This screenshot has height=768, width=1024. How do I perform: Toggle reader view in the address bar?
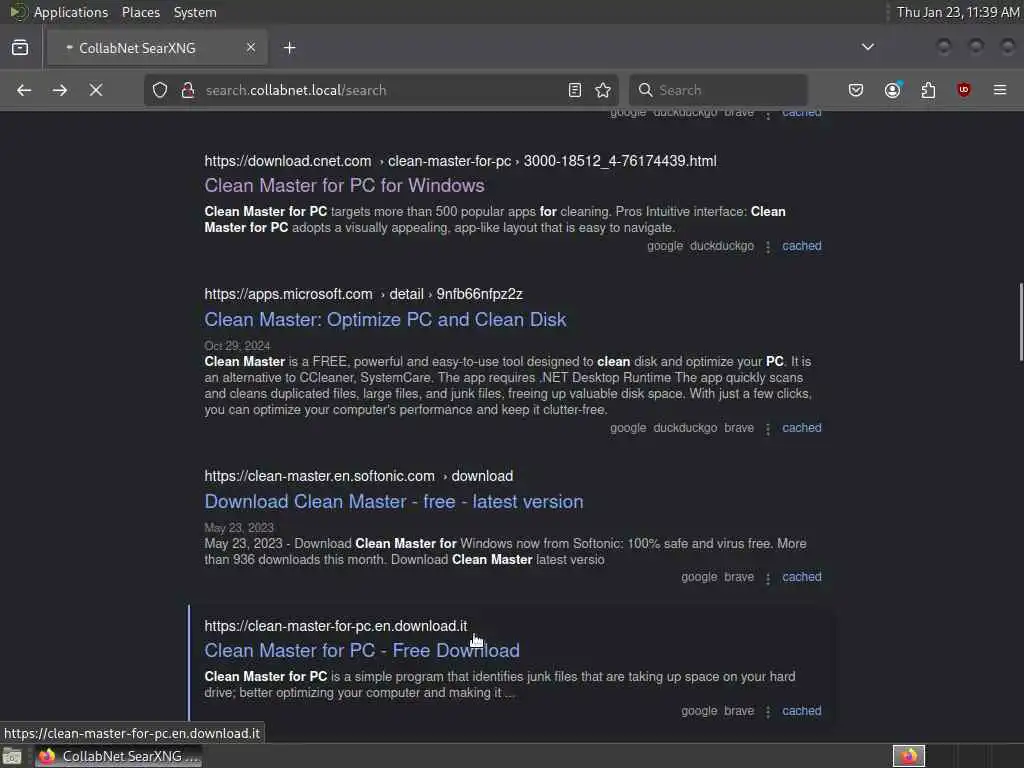click(575, 90)
